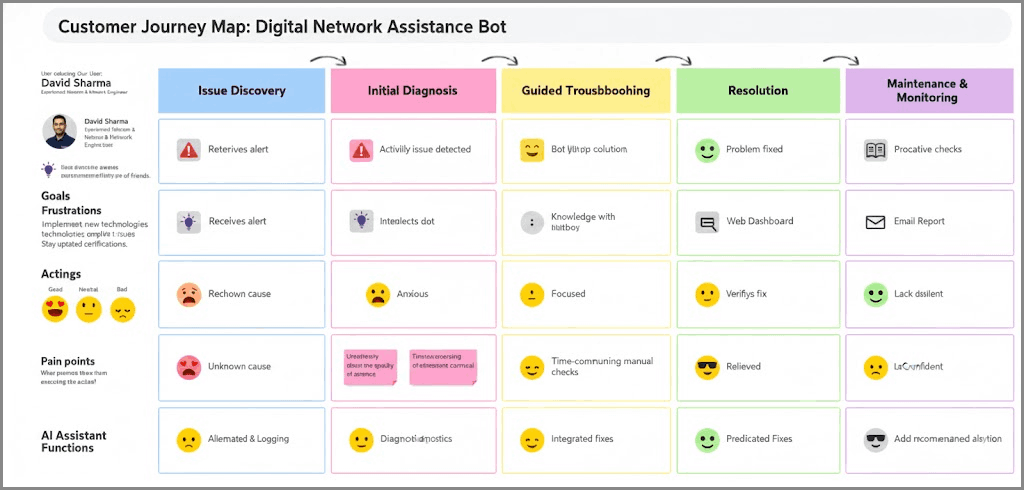This screenshot has width=1024, height=490.
Task: Select the heart-eyes emoji in the Actings legend
Action: click(x=54, y=310)
